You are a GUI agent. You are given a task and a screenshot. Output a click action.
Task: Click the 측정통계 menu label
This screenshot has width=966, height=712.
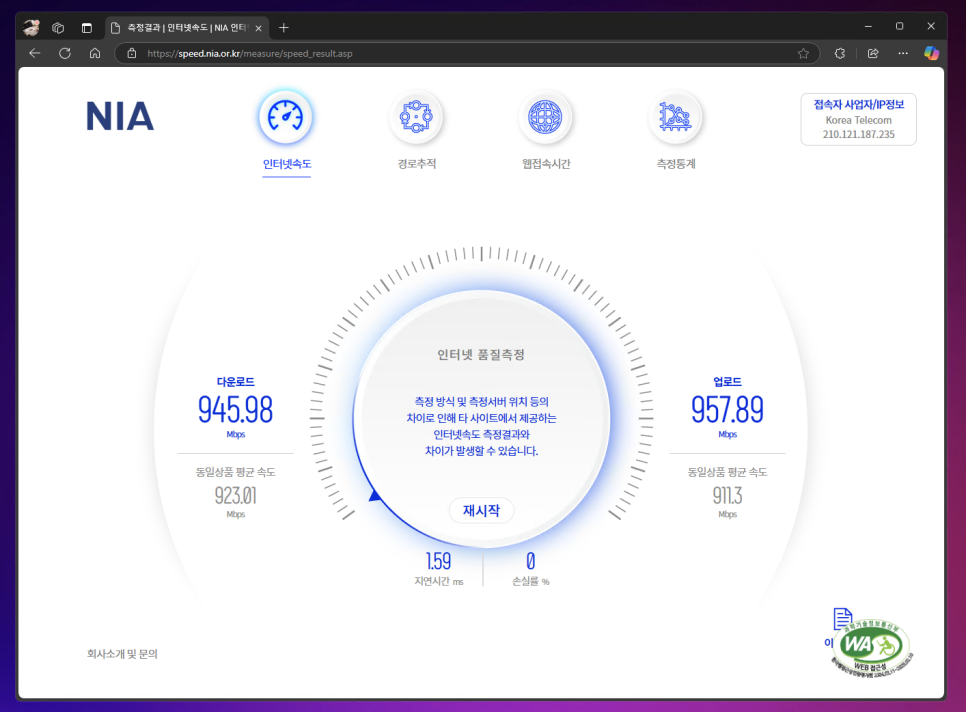676,164
